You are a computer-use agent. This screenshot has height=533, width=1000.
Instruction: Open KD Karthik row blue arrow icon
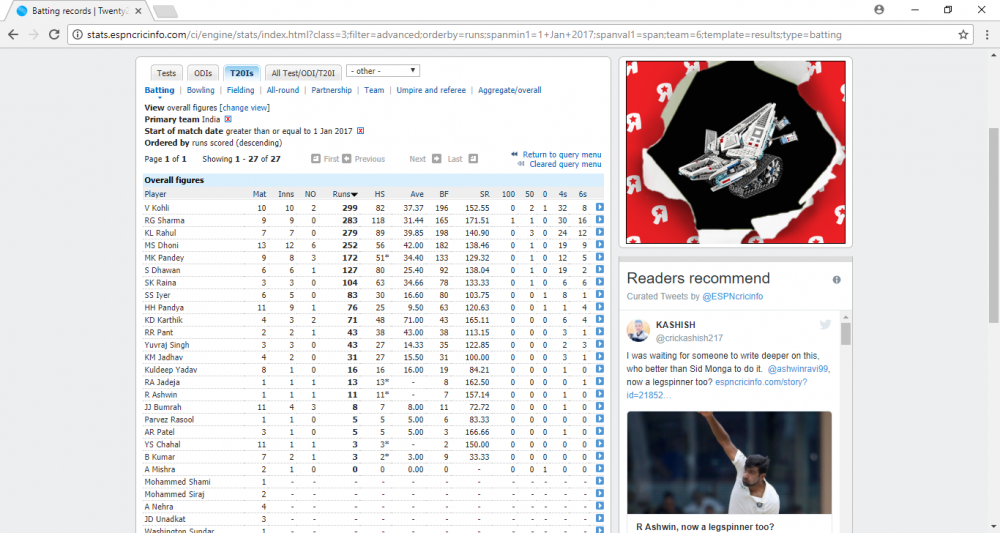(x=599, y=319)
